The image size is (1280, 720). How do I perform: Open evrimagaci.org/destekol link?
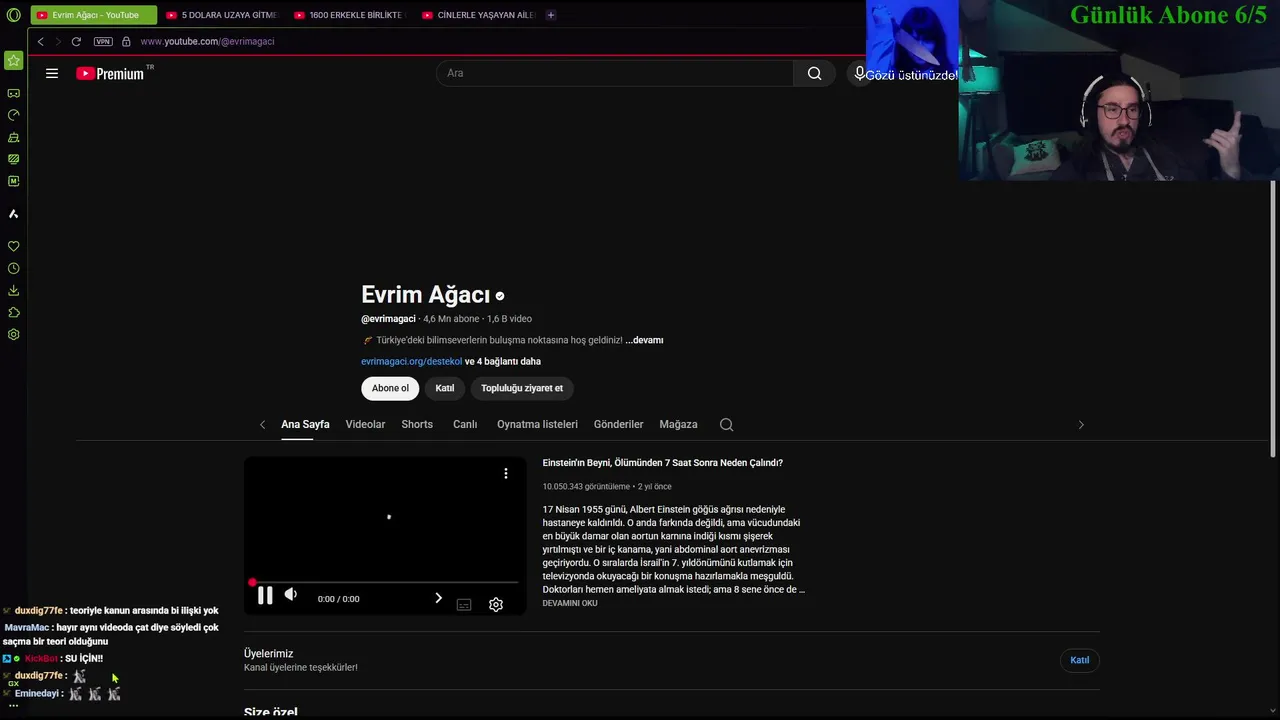[x=412, y=362]
